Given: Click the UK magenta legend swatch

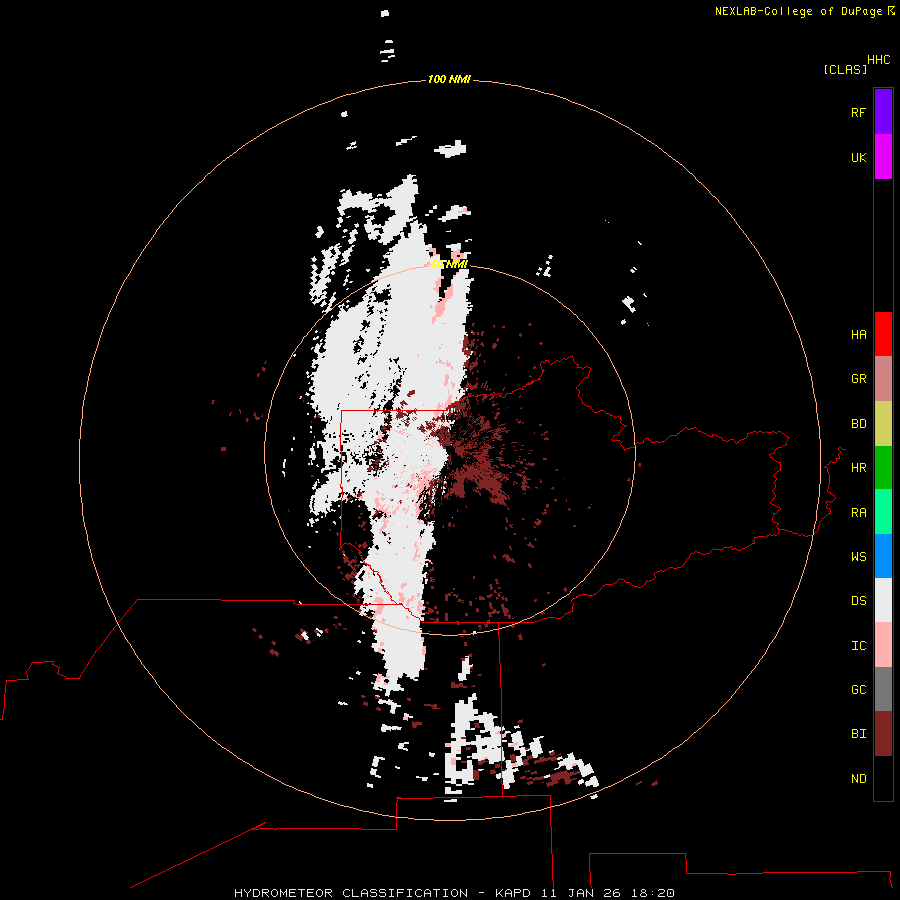Looking at the screenshot, I should pos(883,157).
